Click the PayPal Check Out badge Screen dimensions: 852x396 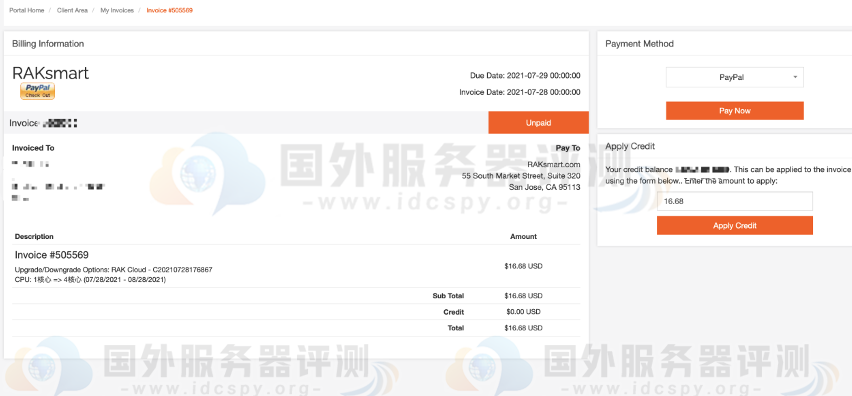(37, 91)
